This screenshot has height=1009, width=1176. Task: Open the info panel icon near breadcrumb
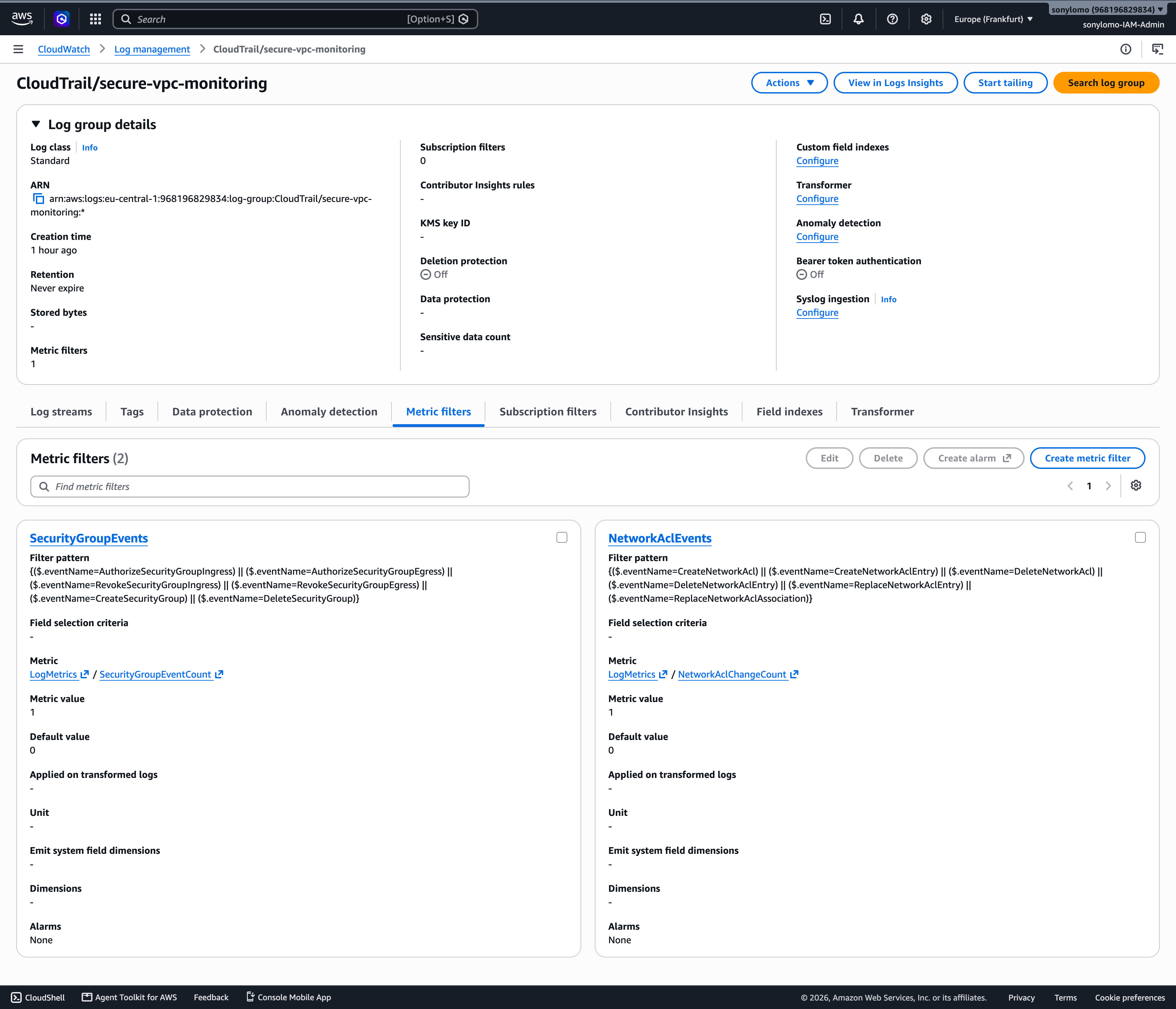[x=1126, y=49]
